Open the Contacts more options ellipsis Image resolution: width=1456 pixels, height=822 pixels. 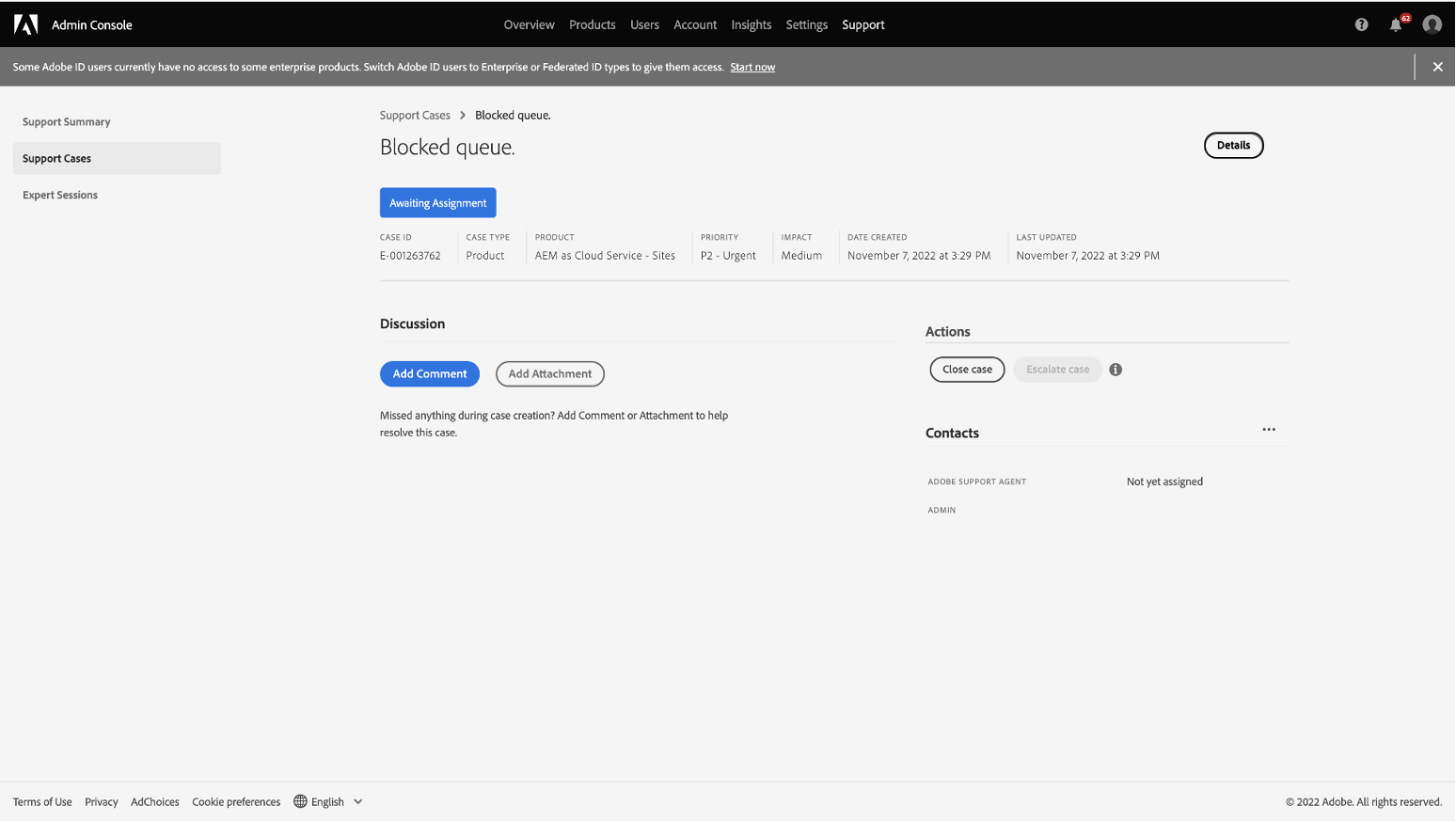pos(1269,430)
